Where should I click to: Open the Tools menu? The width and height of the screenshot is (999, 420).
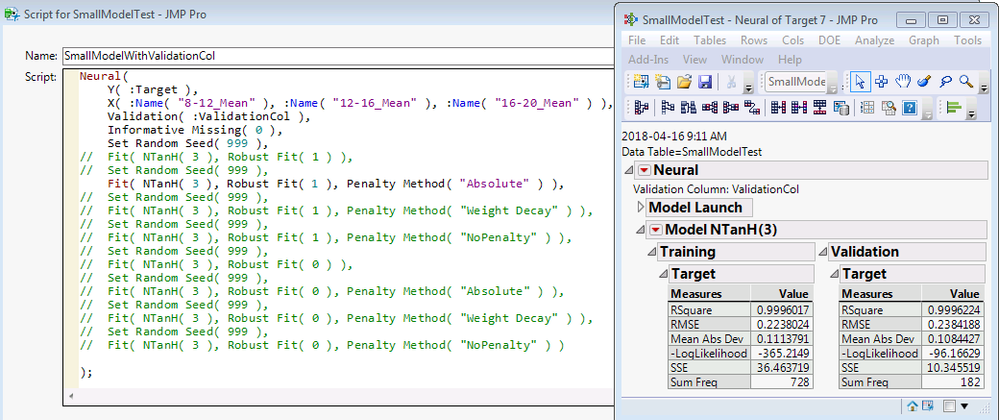pyautogui.click(x=967, y=40)
